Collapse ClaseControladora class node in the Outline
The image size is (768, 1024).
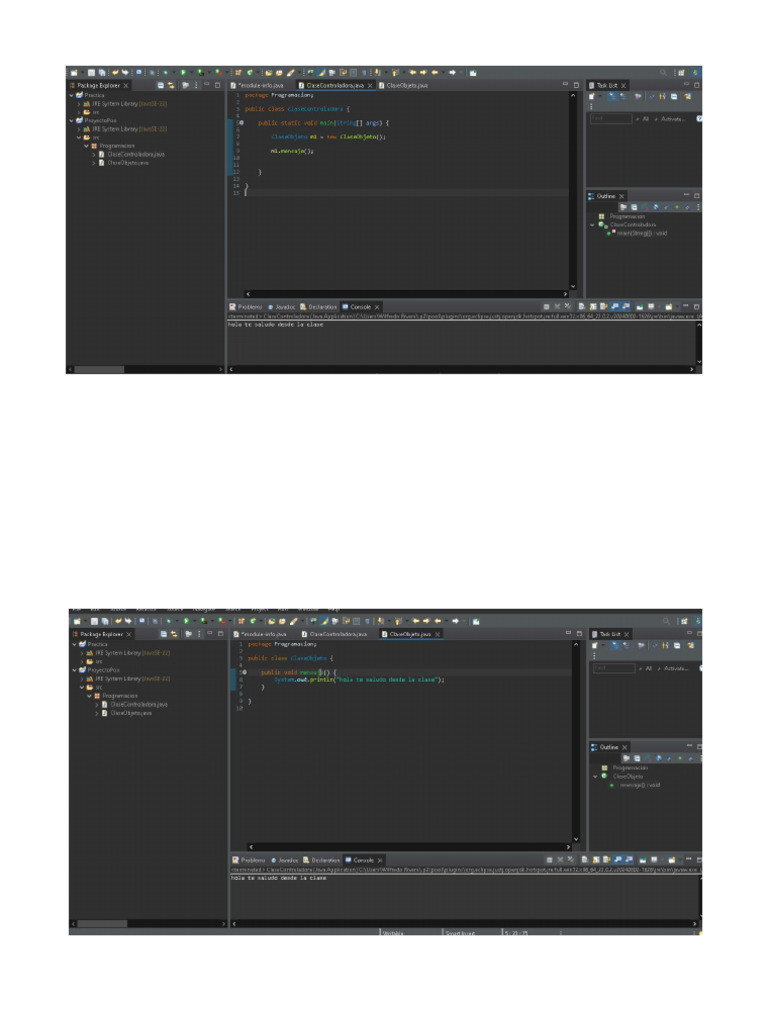(592, 225)
